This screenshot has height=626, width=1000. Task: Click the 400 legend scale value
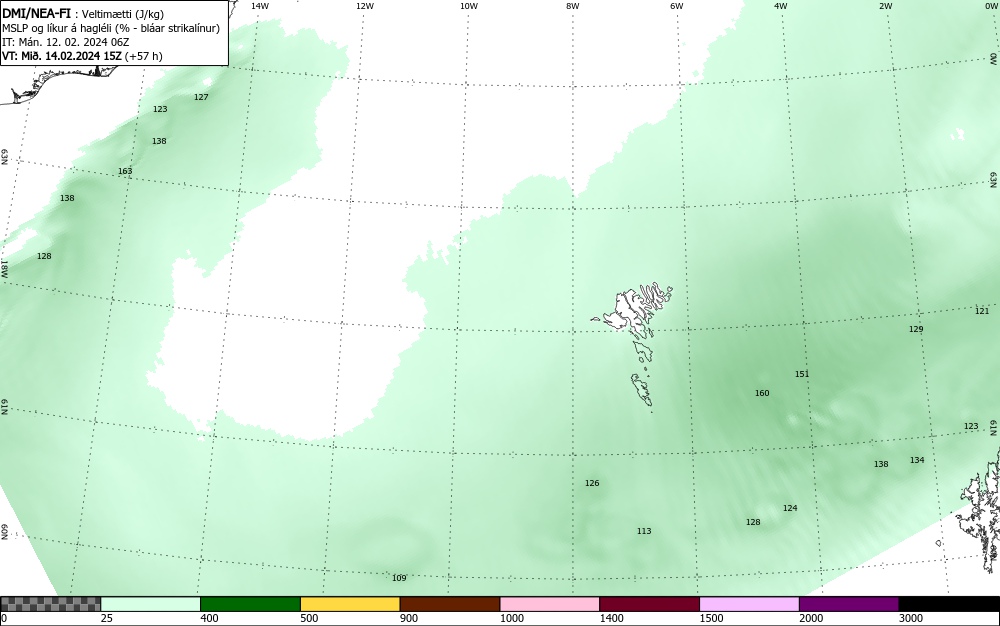click(209, 618)
